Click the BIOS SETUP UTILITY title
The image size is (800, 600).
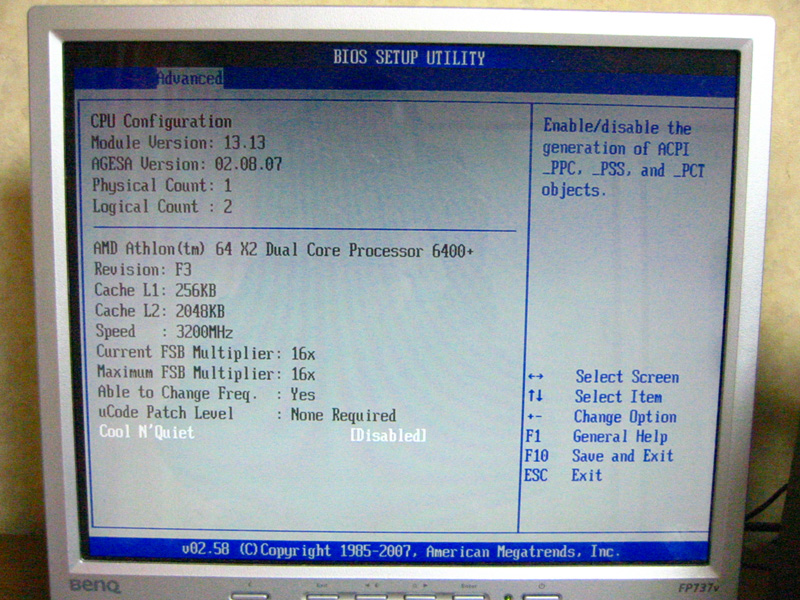coord(409,57)
